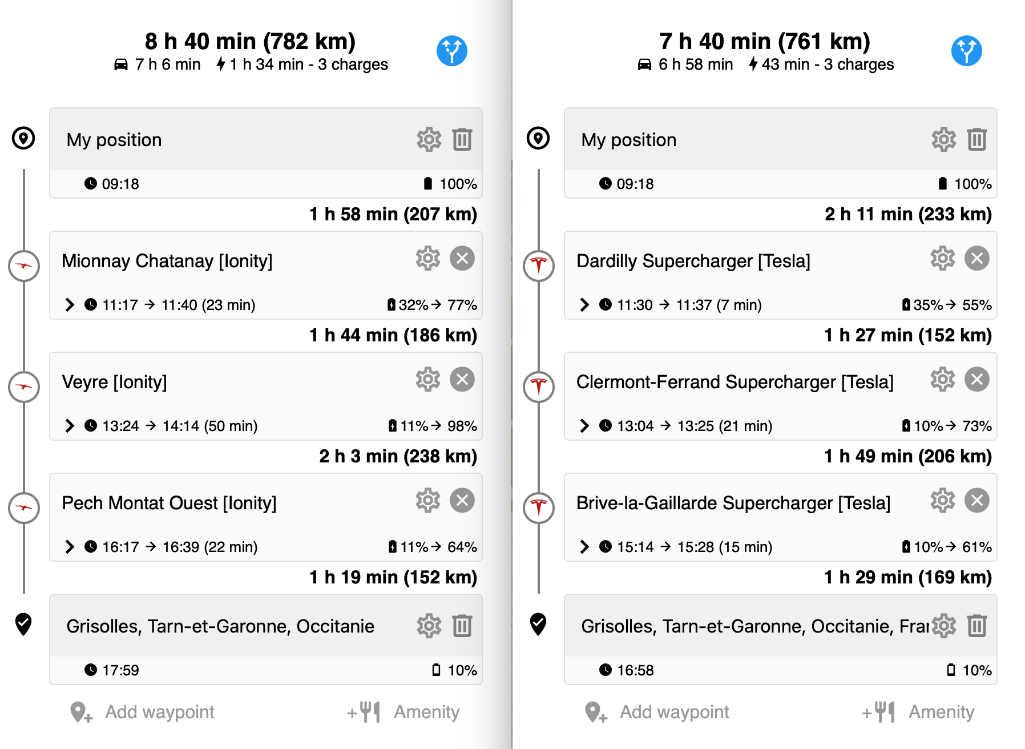Remove the Veyre Ionity charging stop
This screenshot has width=1025, height=749.
[x=462, y=380]
